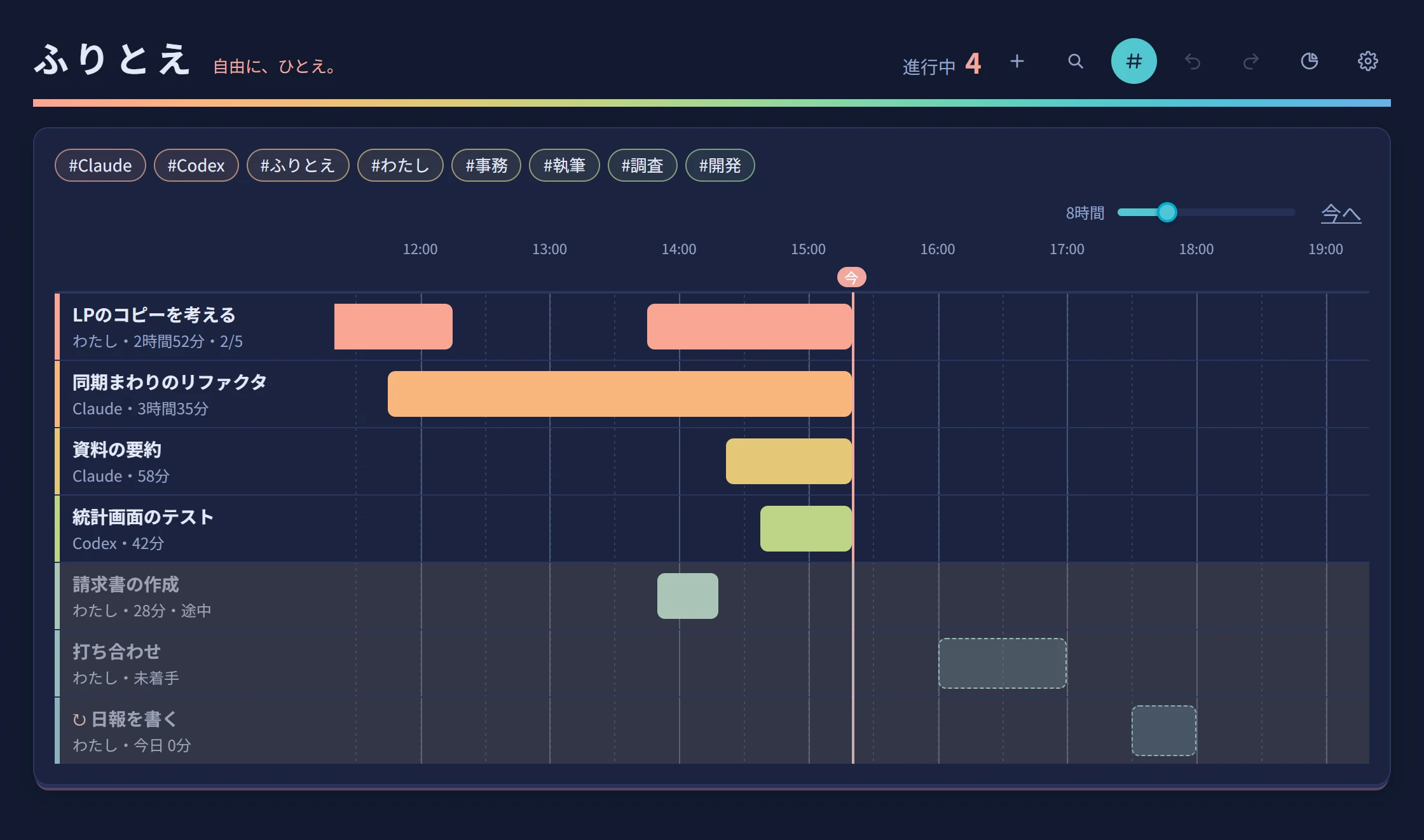1424x840 pixels.
Task: Open search with the magnifier icon
Action: click(1076, 61)
